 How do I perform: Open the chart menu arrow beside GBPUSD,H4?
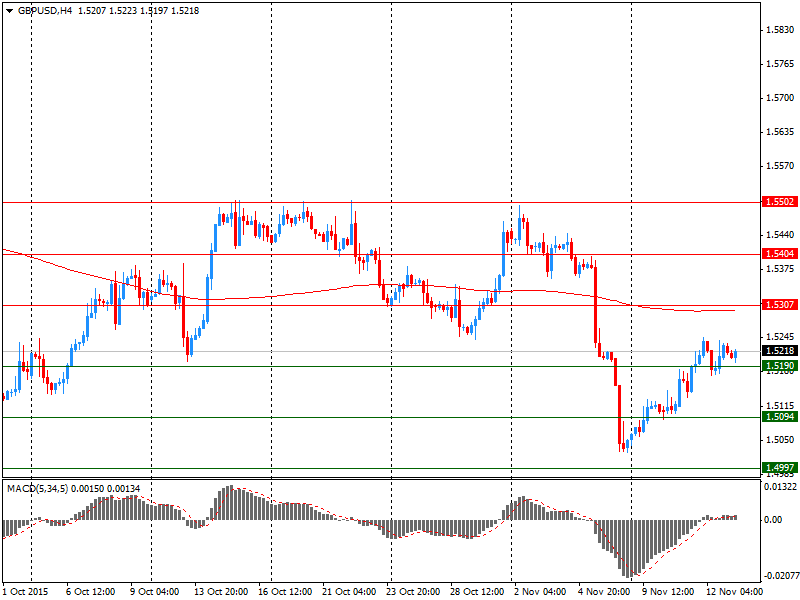(9, 11)
